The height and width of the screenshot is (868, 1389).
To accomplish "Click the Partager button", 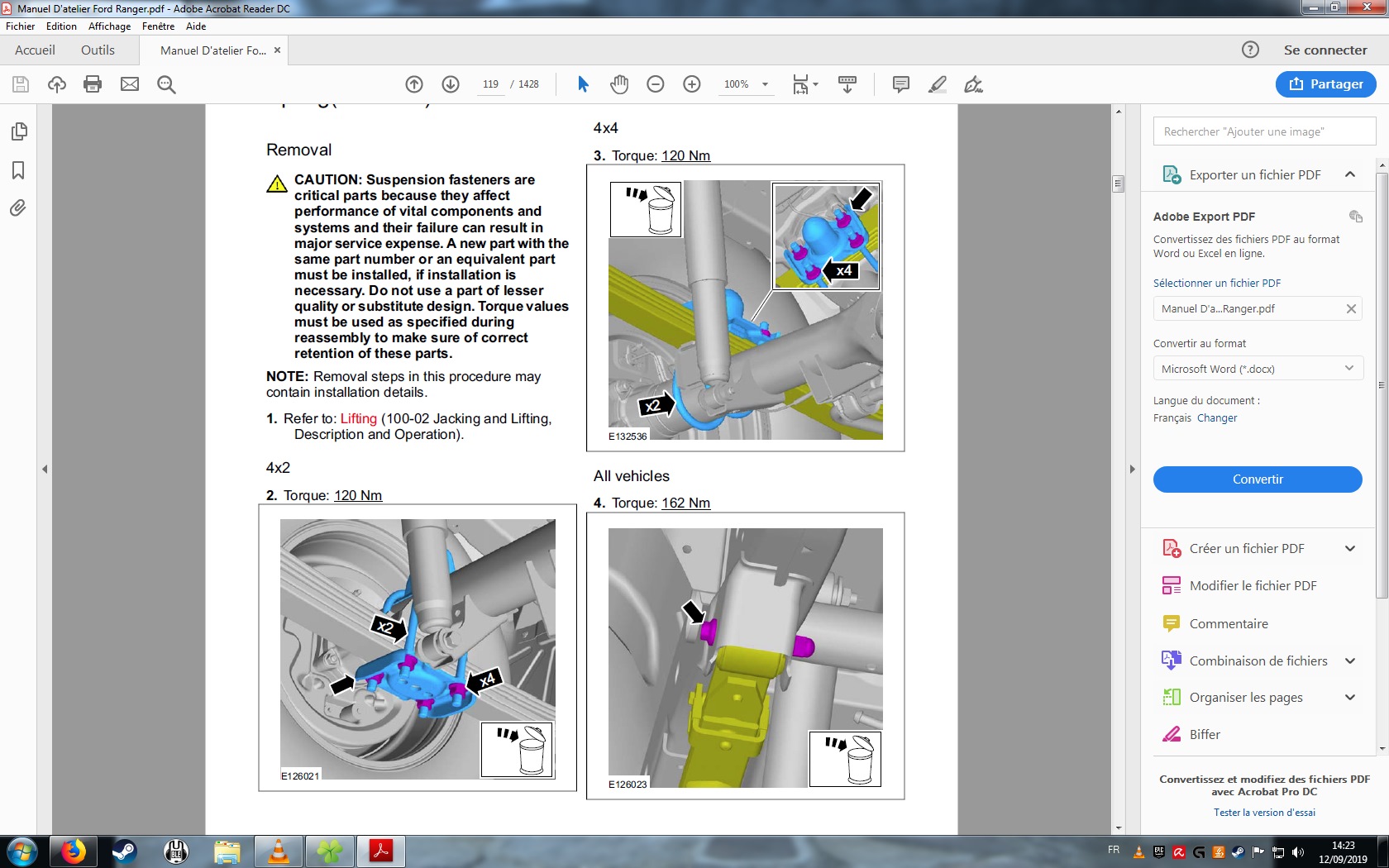I will pyautogui.click(x=1325, y=84).
